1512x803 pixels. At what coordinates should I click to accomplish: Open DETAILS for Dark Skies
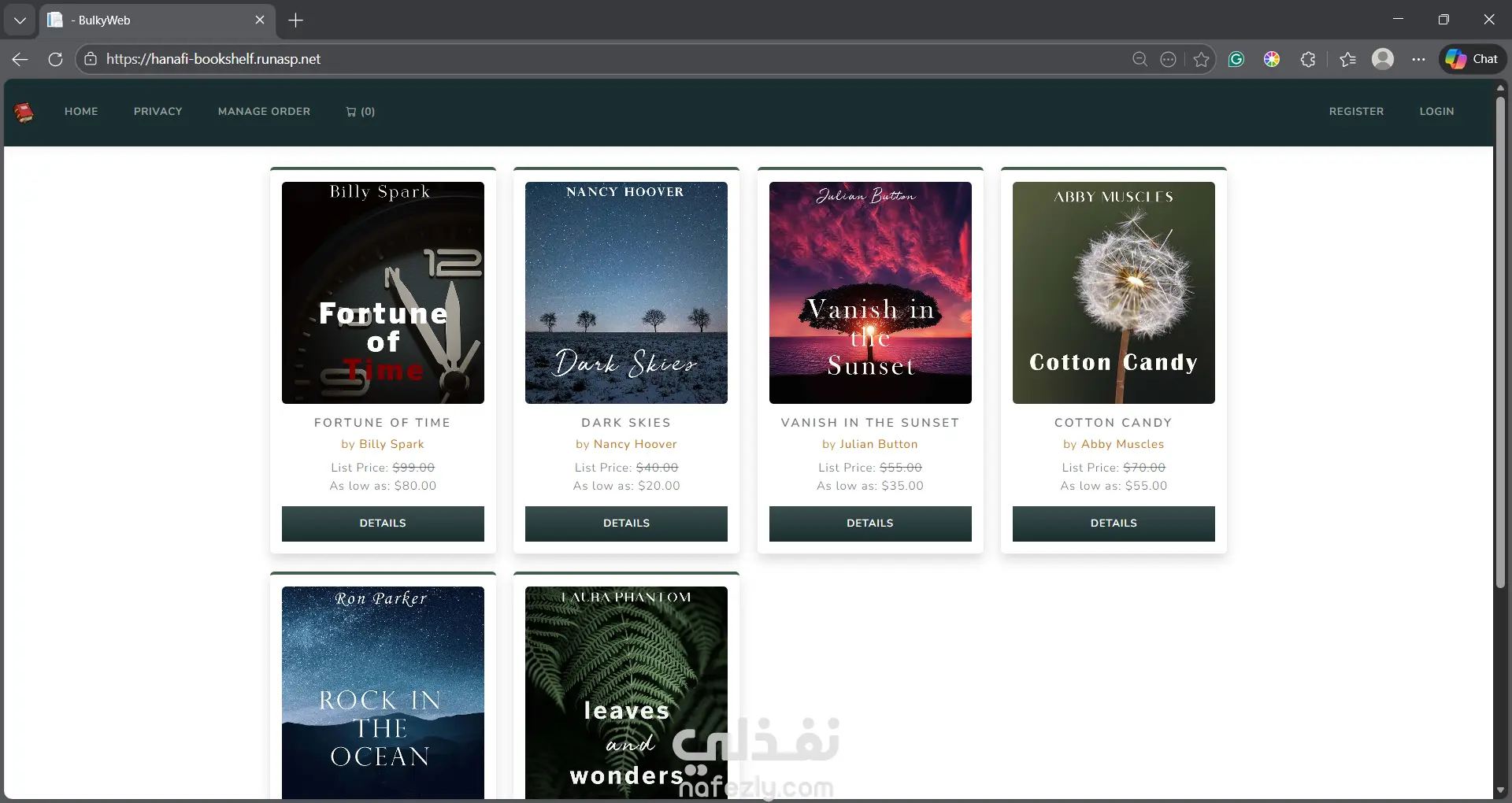click(x=626, y=524)
